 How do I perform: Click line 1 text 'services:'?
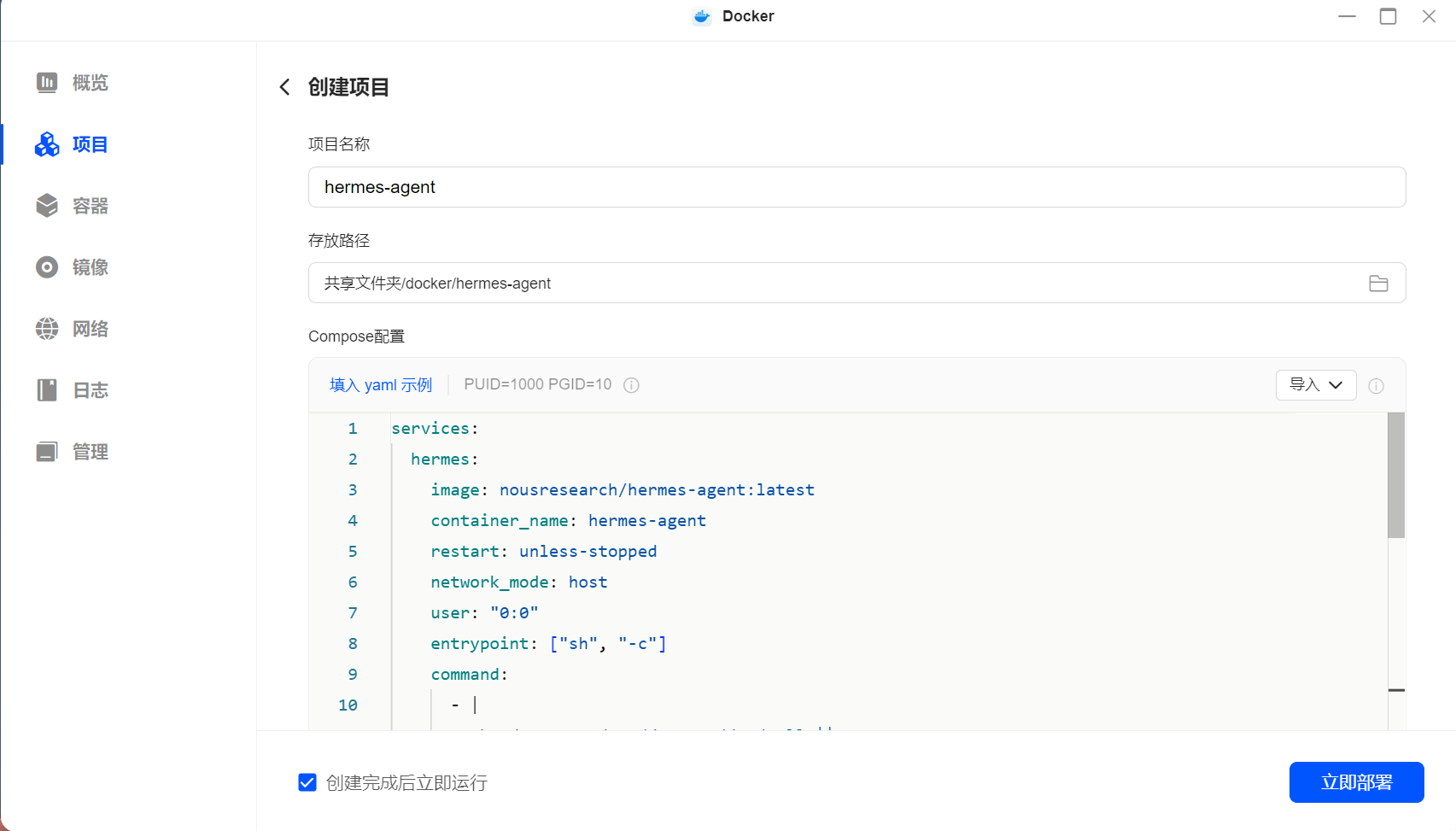point(435,428)
